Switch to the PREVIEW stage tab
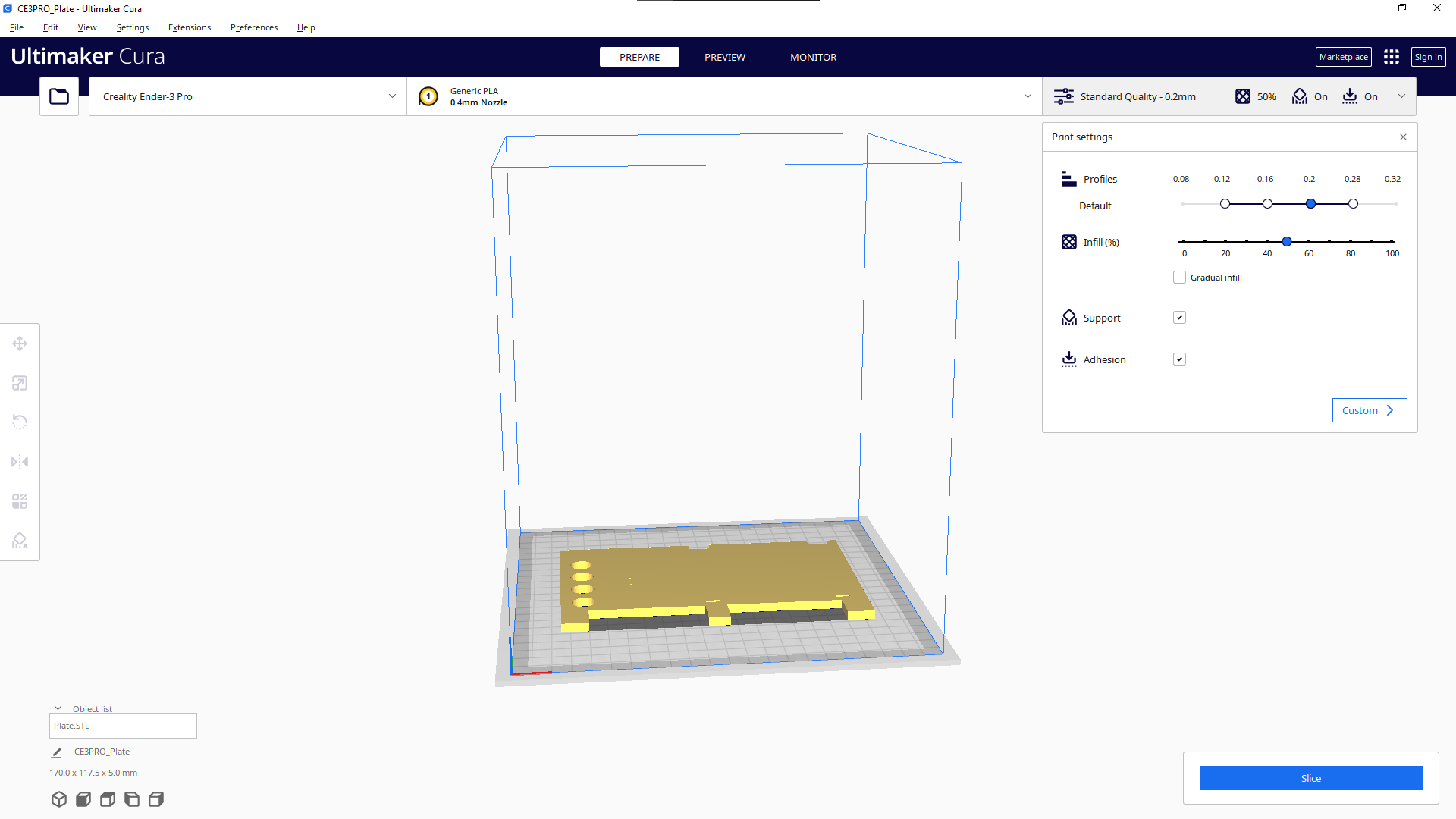Image resolution: width=1456 pixels, height=819 pixels. click(x=725, y=57)
